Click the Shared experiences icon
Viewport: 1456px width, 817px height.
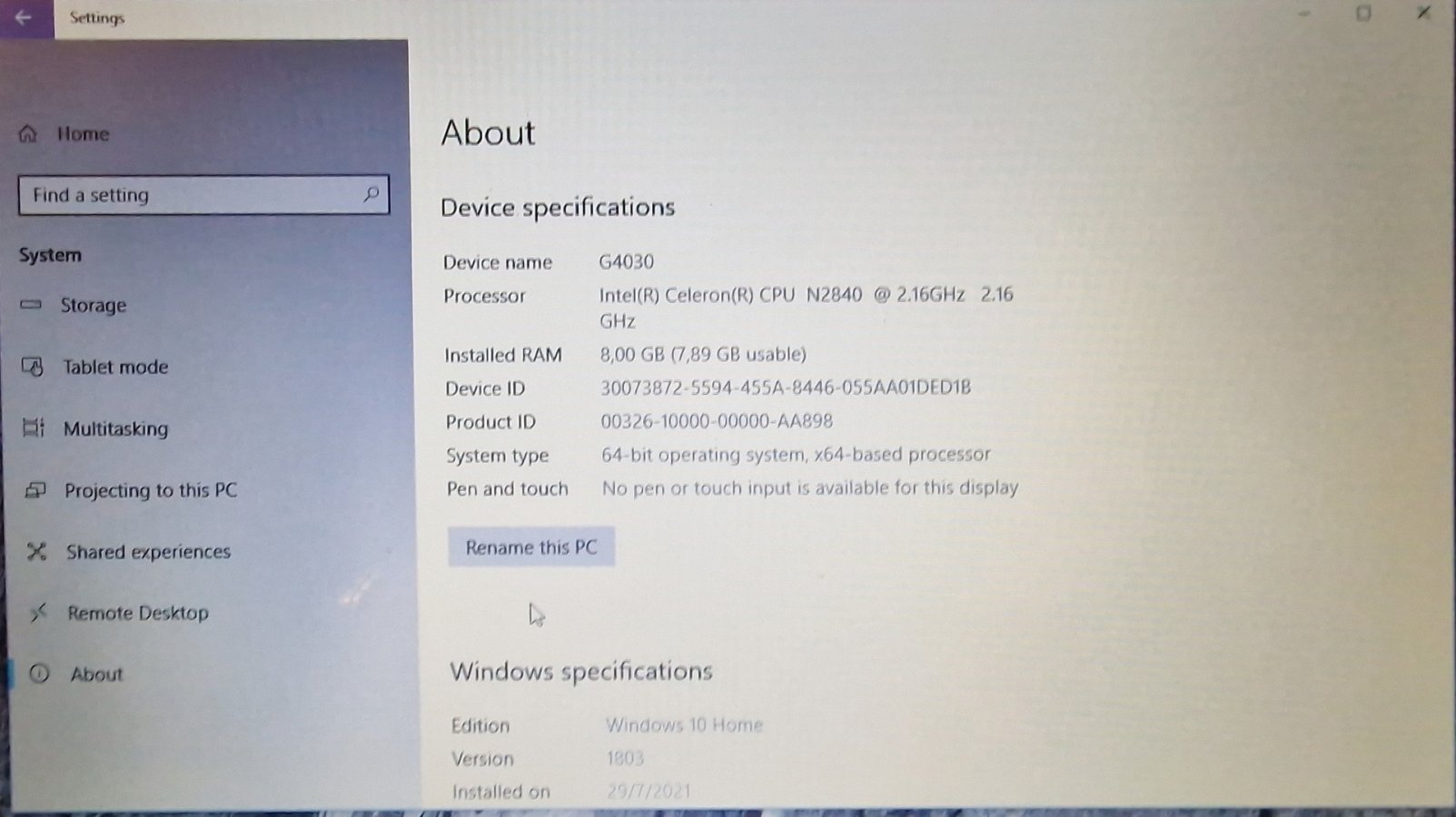click(x=36, y=551)
